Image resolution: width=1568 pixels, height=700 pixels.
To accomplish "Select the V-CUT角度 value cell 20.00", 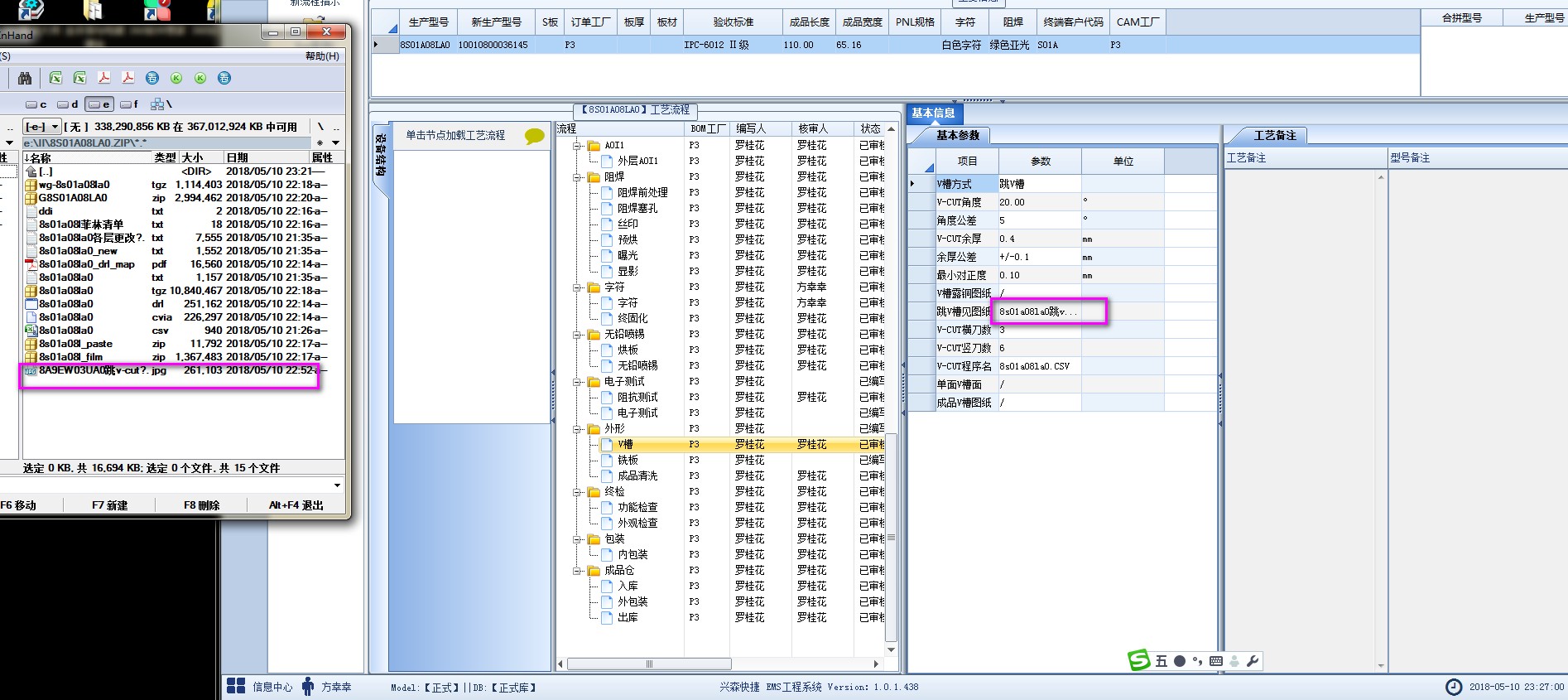I will (x=1040, y=202).
